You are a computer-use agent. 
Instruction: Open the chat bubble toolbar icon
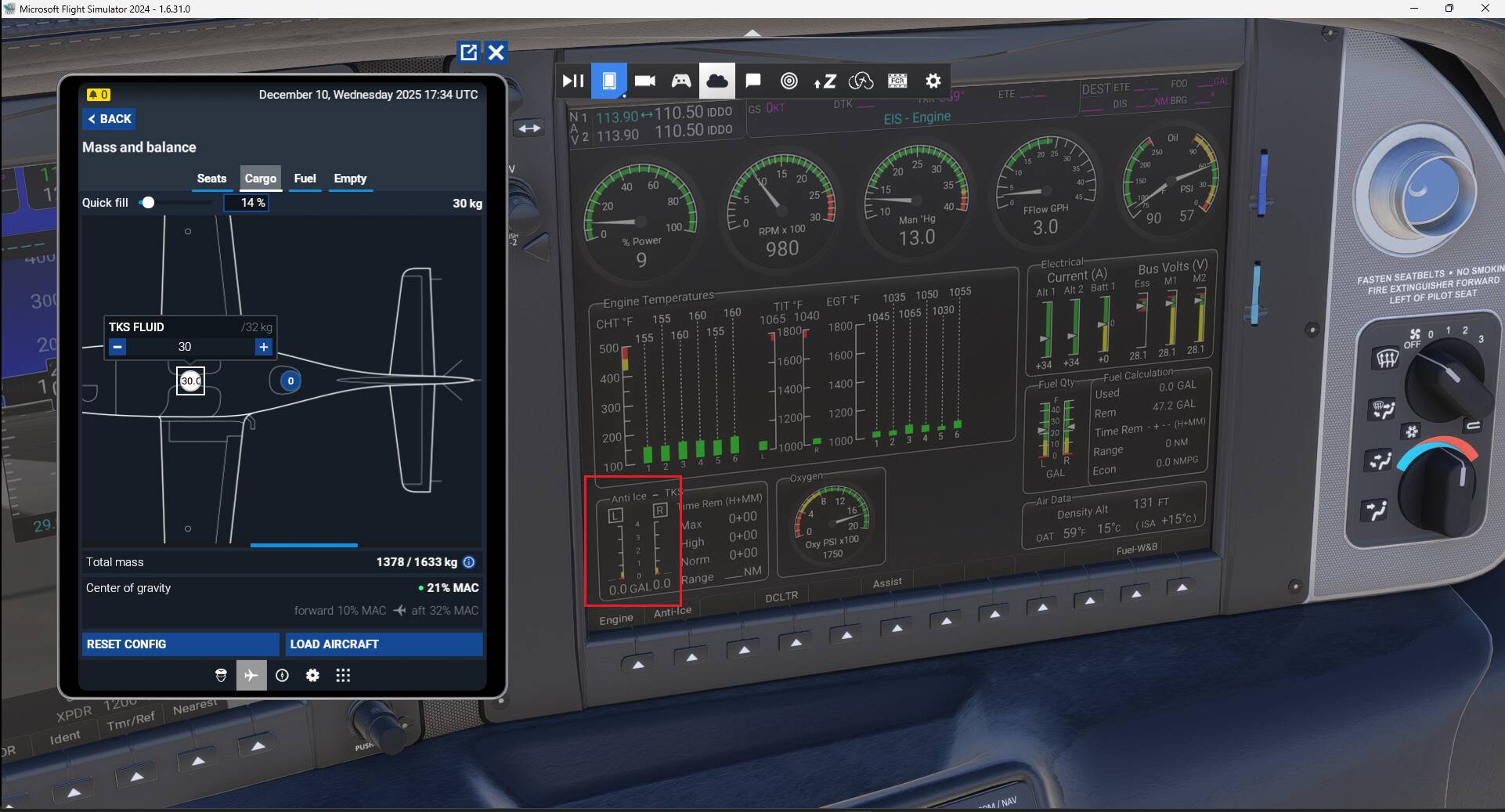pos(752,81)
